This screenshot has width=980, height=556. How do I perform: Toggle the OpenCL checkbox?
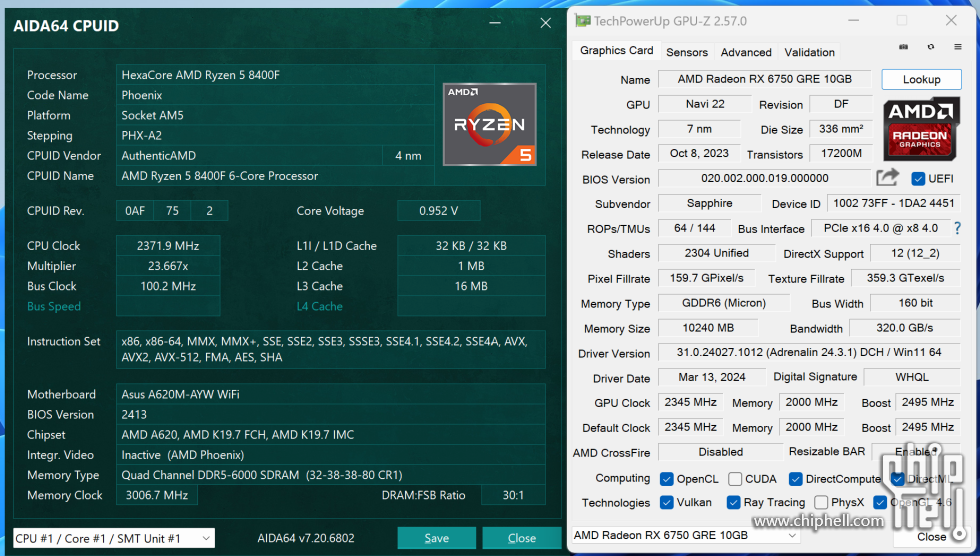point(666,479)
